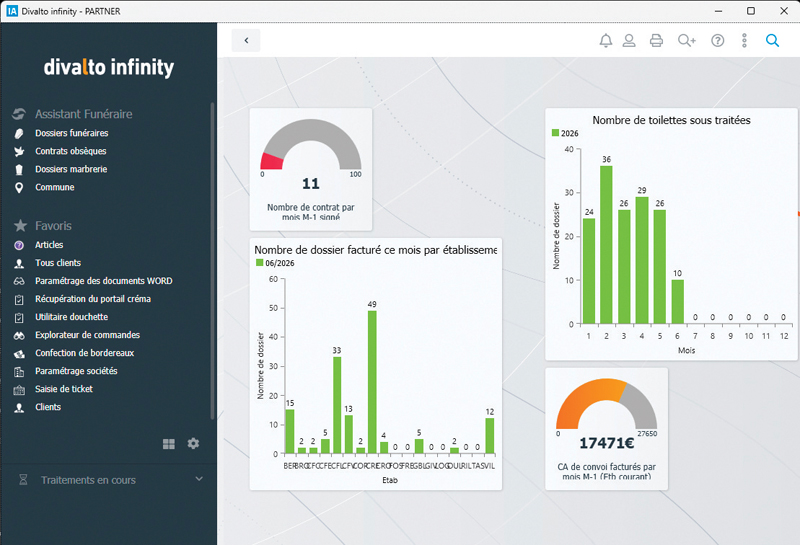Click the Commune map pin icon
The image size is (800, 545).
(x=19, y=188)
